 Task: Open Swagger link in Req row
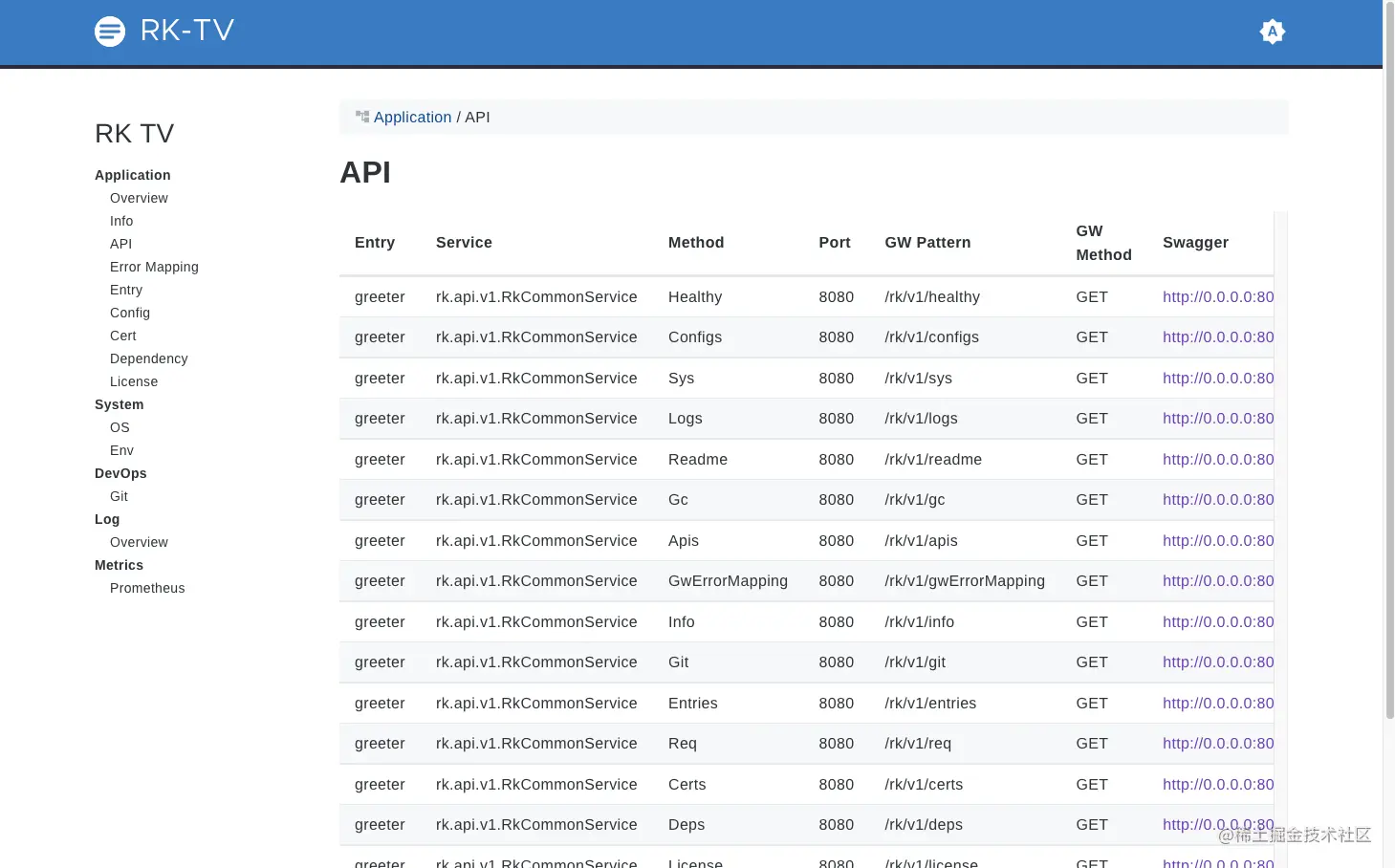point(1218,744)
